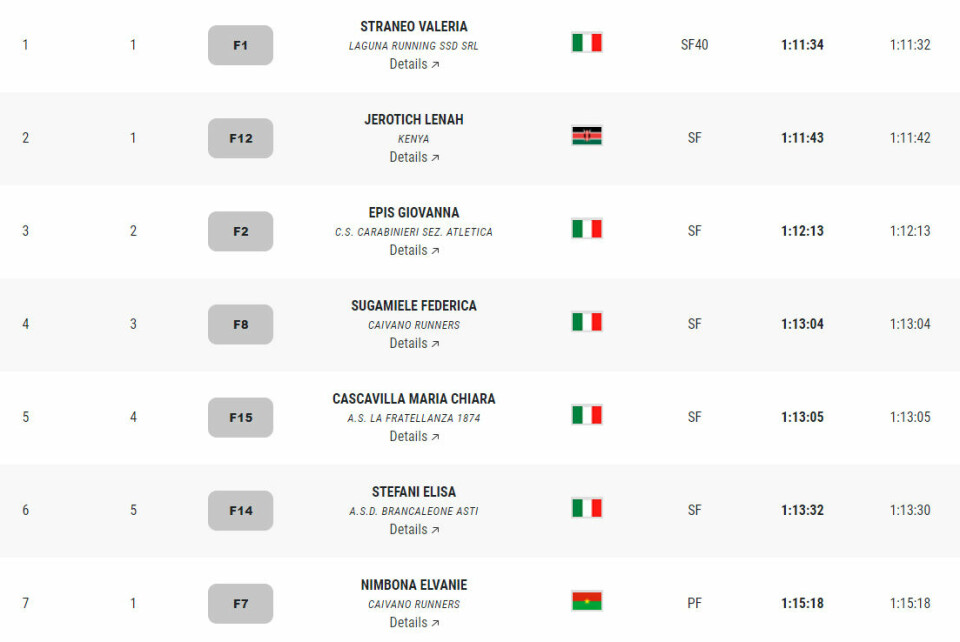Click the Italian flag beside Stefani Elisa
The height and width of the screenshot is (642, 960).
[587, 508]
